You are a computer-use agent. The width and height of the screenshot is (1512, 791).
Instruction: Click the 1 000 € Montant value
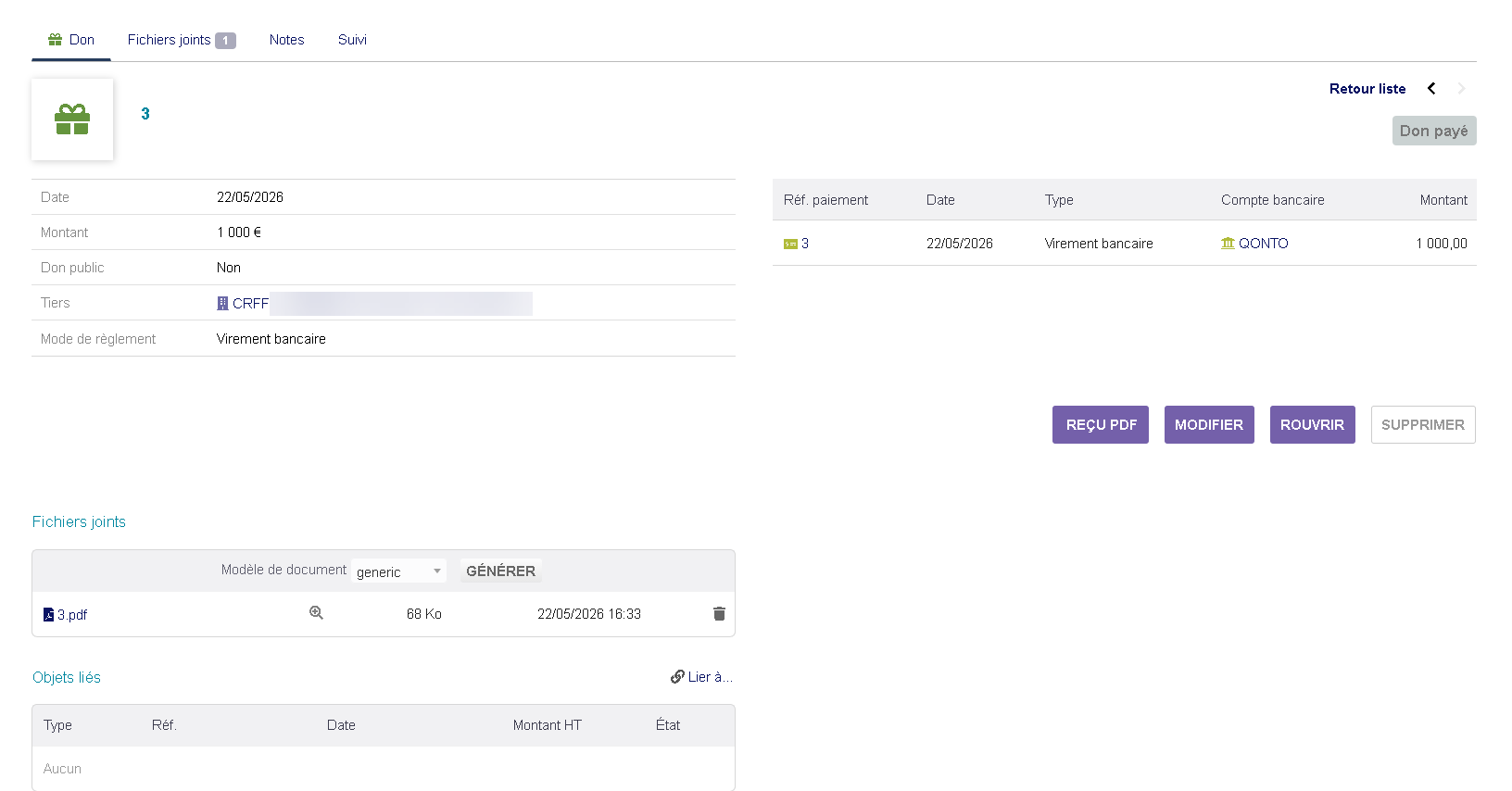tap(239, 232)
